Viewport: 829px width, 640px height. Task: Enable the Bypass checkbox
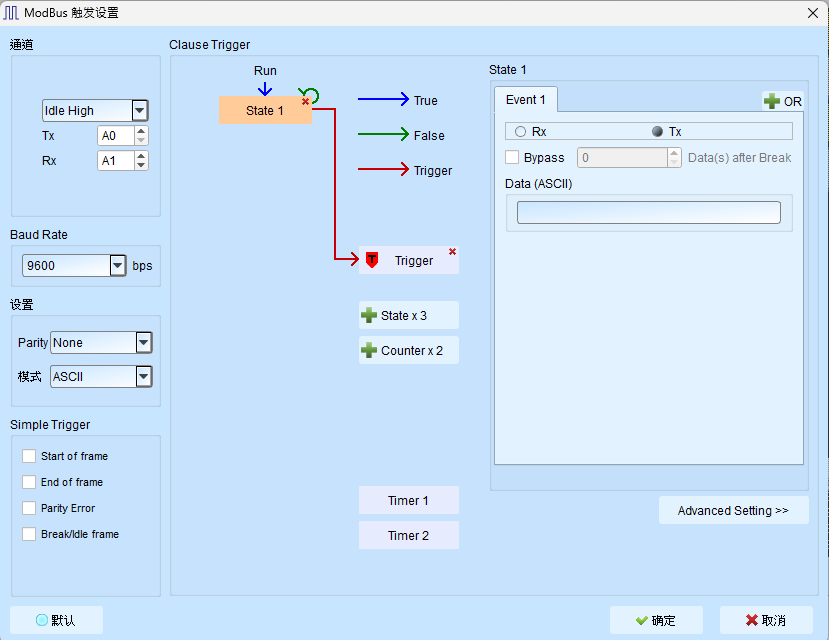(512, 157)
